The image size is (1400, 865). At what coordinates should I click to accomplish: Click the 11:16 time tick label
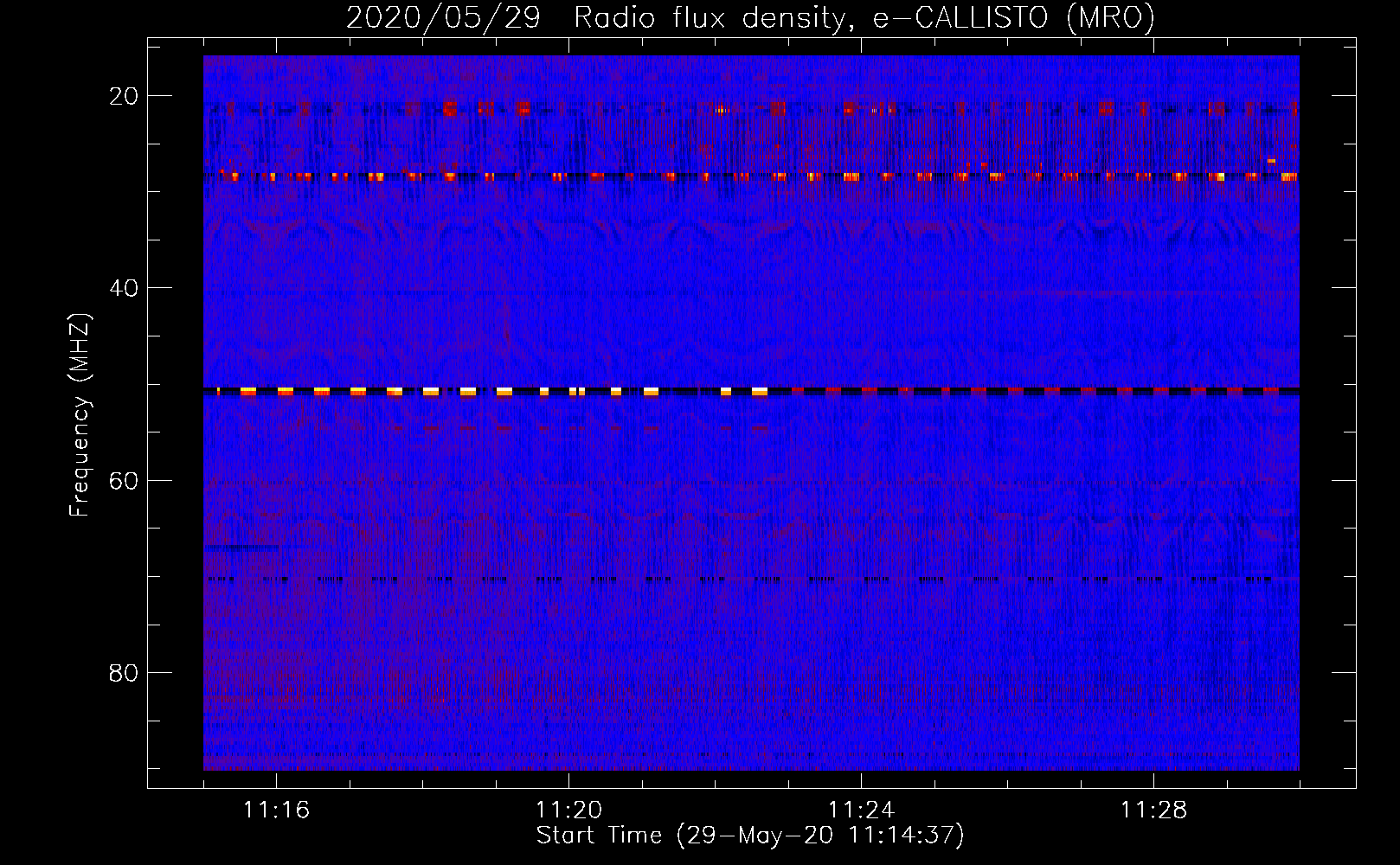click(277, 811)
